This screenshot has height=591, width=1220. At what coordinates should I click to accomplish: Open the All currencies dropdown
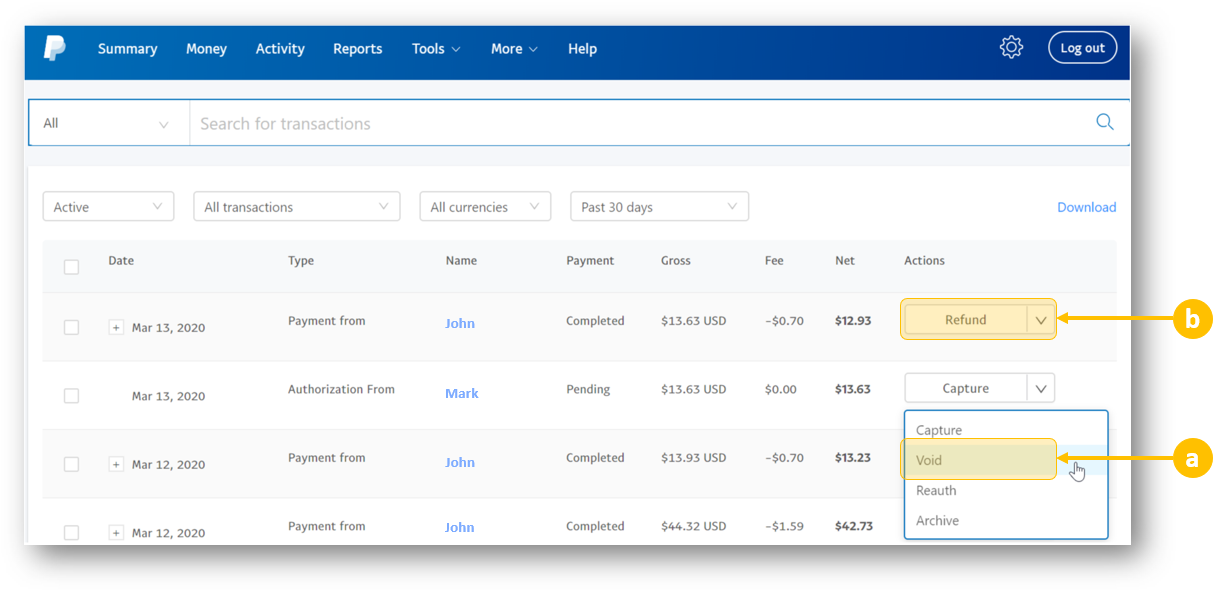(x=485, y=207)
